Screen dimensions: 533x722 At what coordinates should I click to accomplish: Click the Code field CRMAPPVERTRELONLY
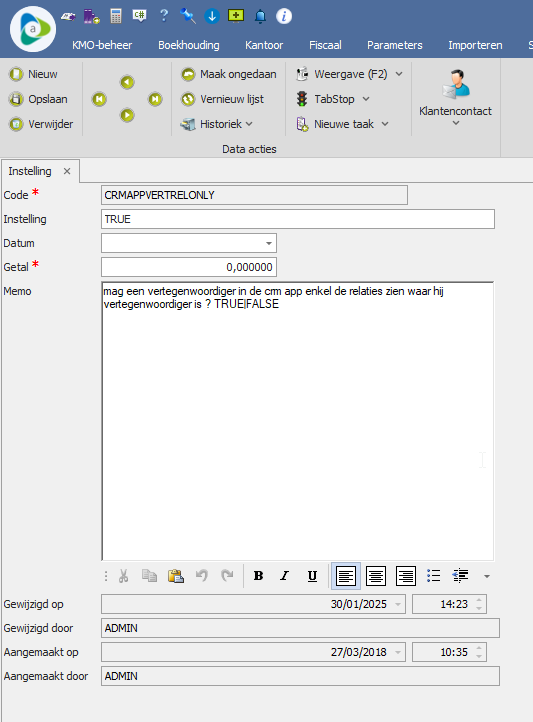(x=254, y=195)
